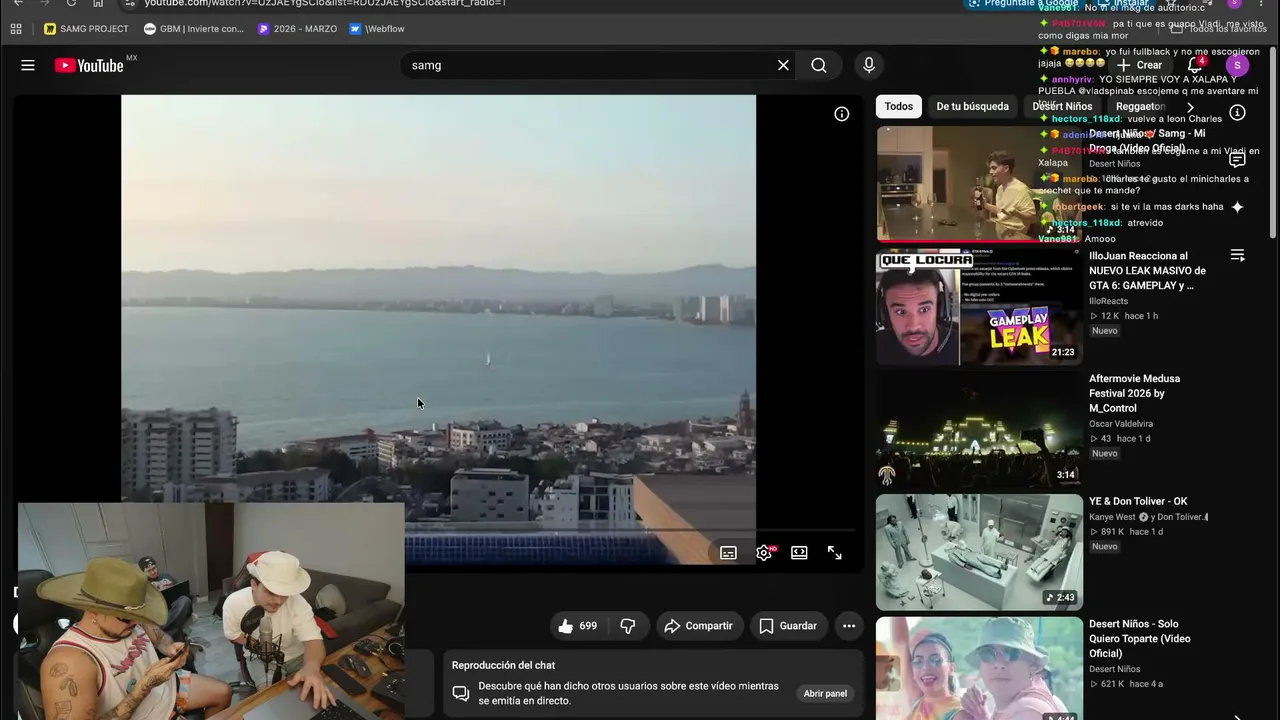Open the YE & Don Toliver - OK title
1280x720 pixels.
(x=1138, y=501)
